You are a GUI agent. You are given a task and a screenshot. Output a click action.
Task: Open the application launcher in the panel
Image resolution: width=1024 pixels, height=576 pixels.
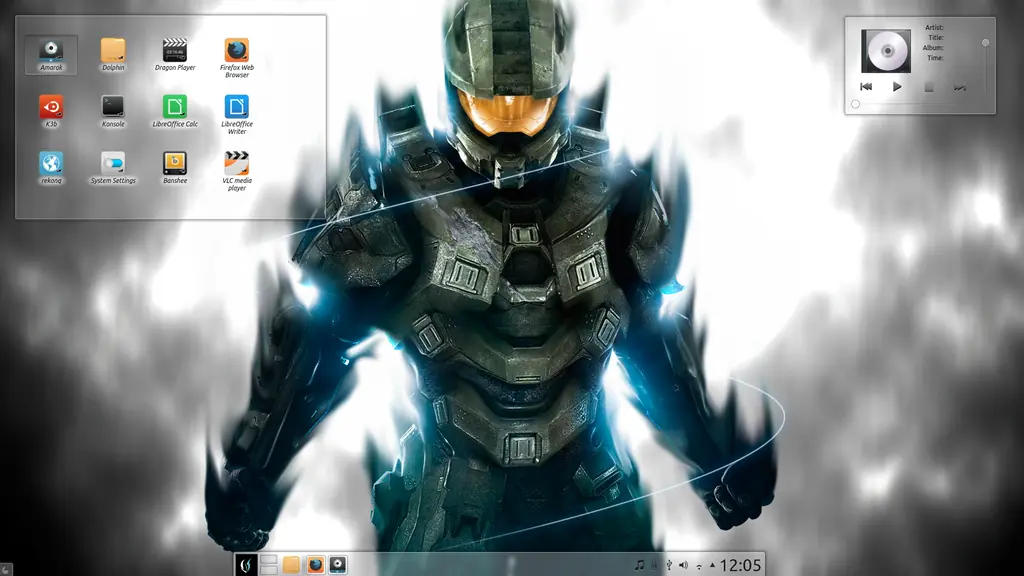coord(246,565)
